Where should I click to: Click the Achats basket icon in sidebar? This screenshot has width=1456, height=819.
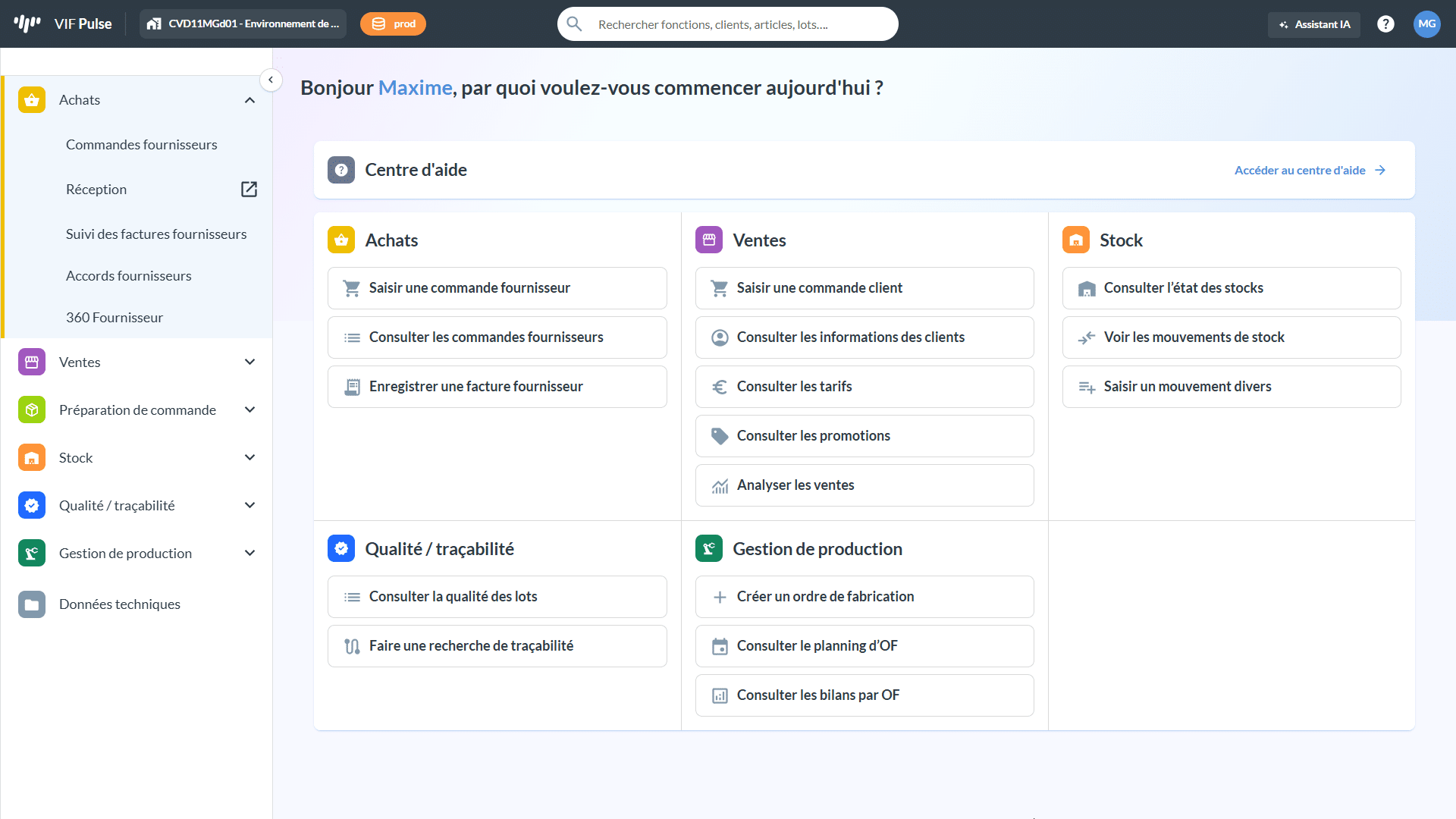pyautogui.click(x=32, y=100)
